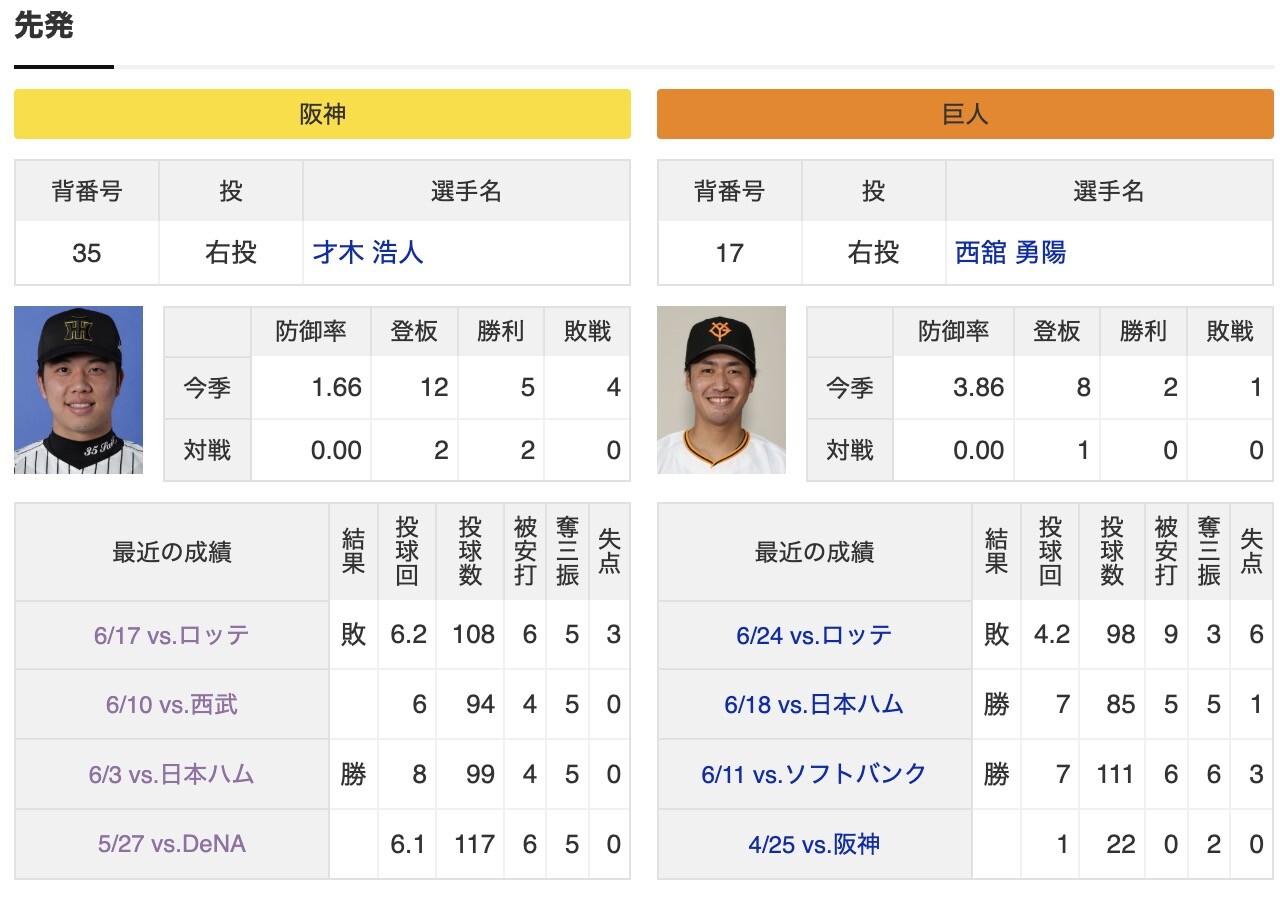Open the 6/11 vs.ソフトバンク game details
Screen dimensions: 1280x898
click(x=814, y=774)
